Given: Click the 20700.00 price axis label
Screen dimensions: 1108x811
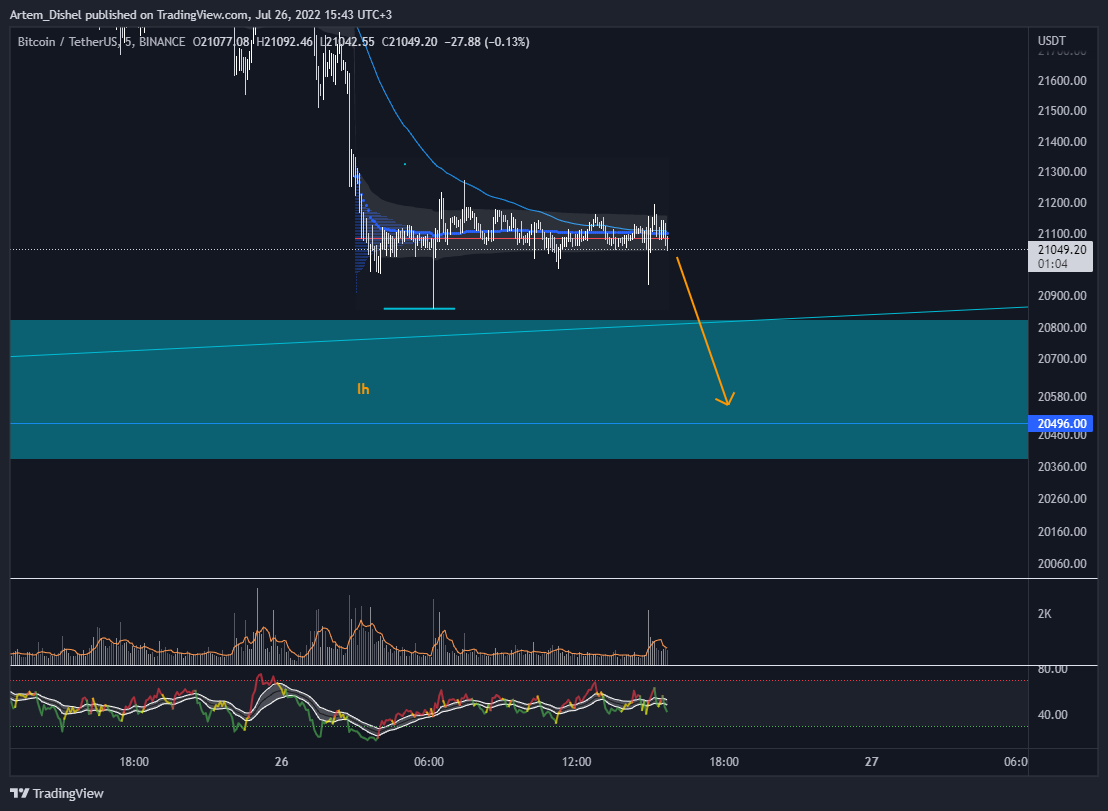Looking at the screenshot, I should point(1061,359).
